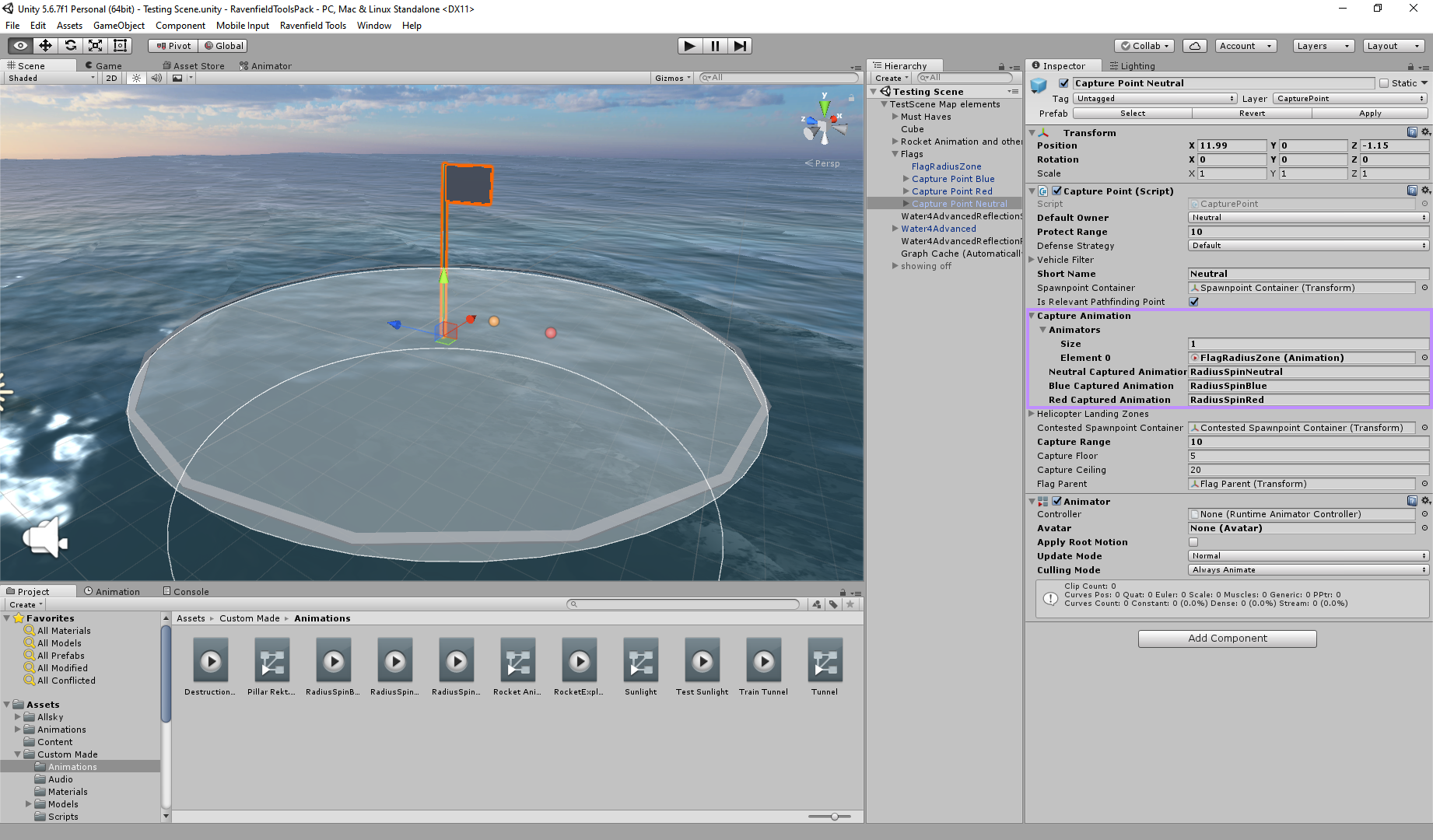Viewport: 1433px width, 840px height.
Task: Click the prefab Revert button
Action: (1252, 114)
